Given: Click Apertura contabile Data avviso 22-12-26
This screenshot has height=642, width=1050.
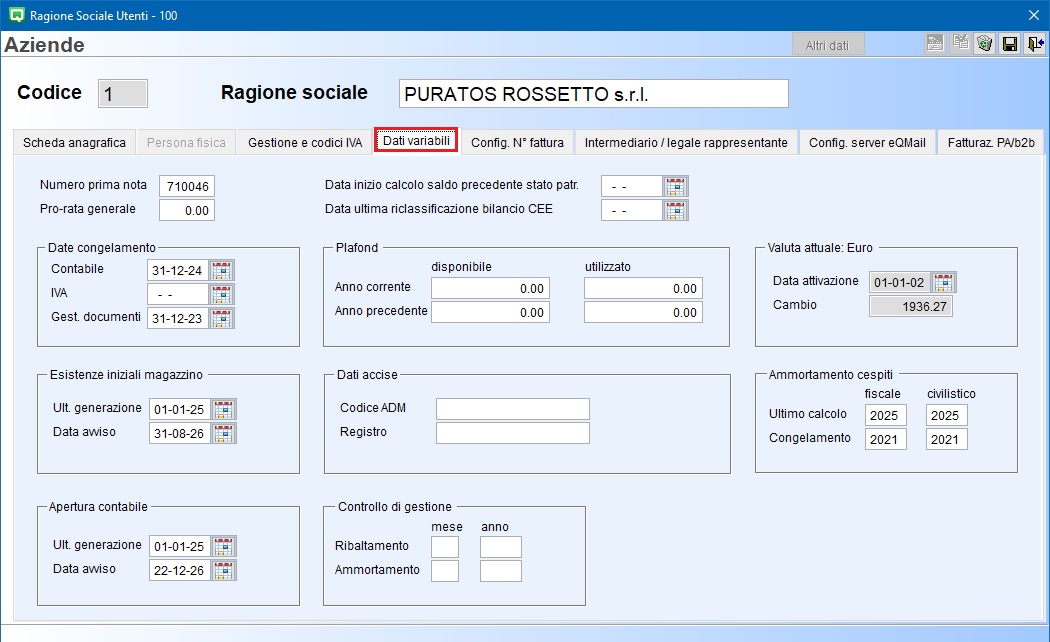Looking at the screenshot, I should pos(179,570).
